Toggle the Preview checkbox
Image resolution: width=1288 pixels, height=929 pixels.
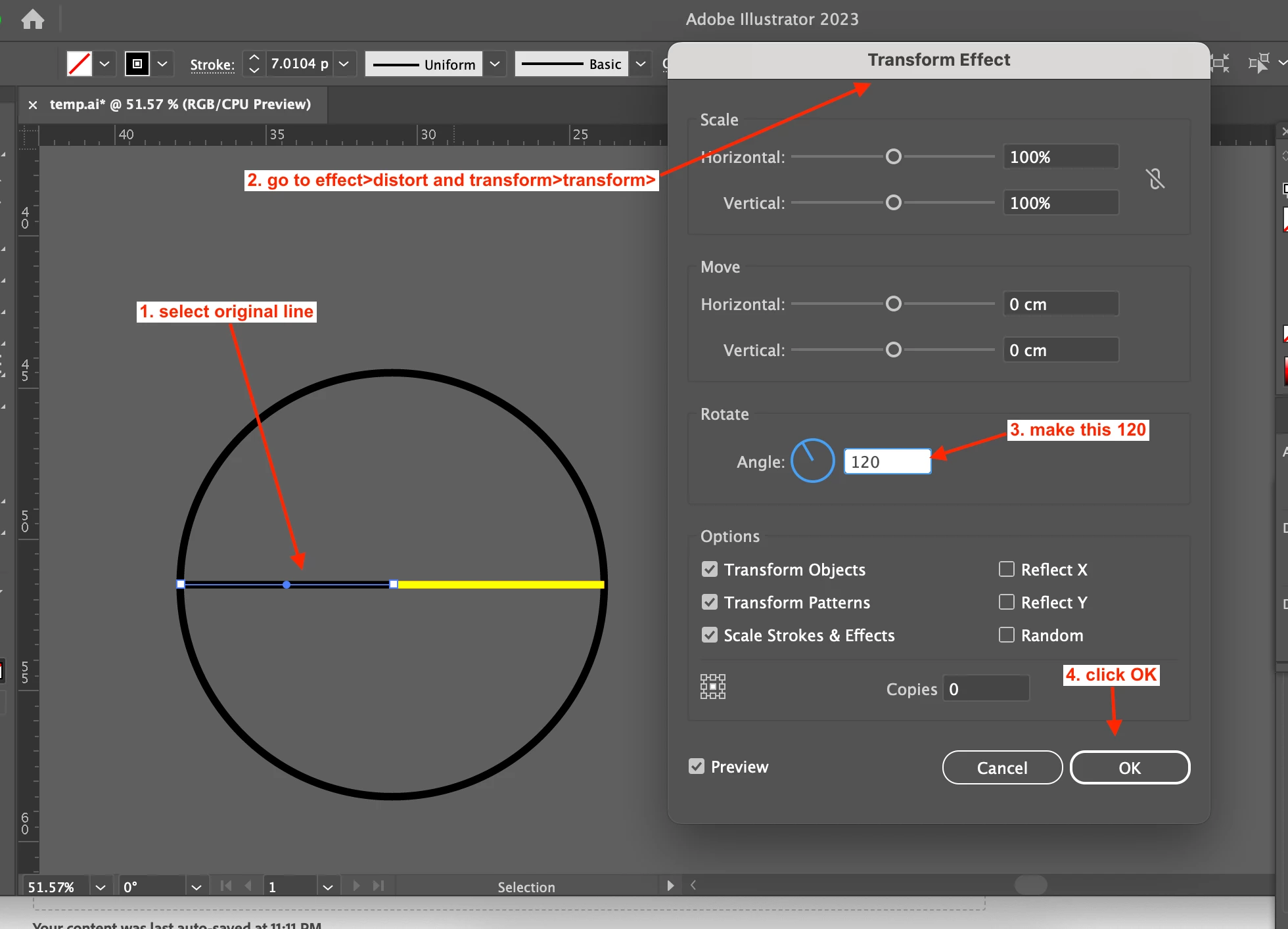point(697,766)
